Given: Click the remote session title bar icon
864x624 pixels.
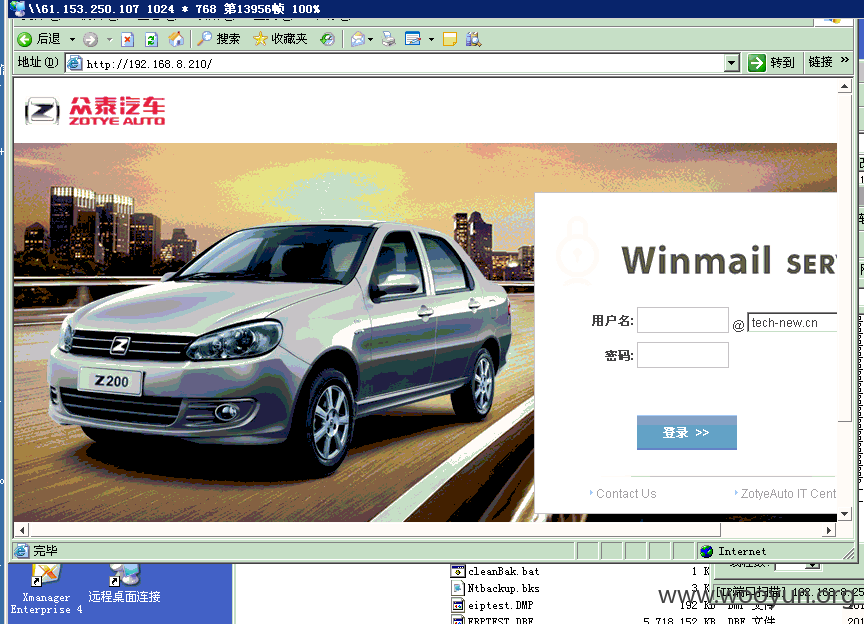Looking at the screenshot, I should (x=17, y=8).
